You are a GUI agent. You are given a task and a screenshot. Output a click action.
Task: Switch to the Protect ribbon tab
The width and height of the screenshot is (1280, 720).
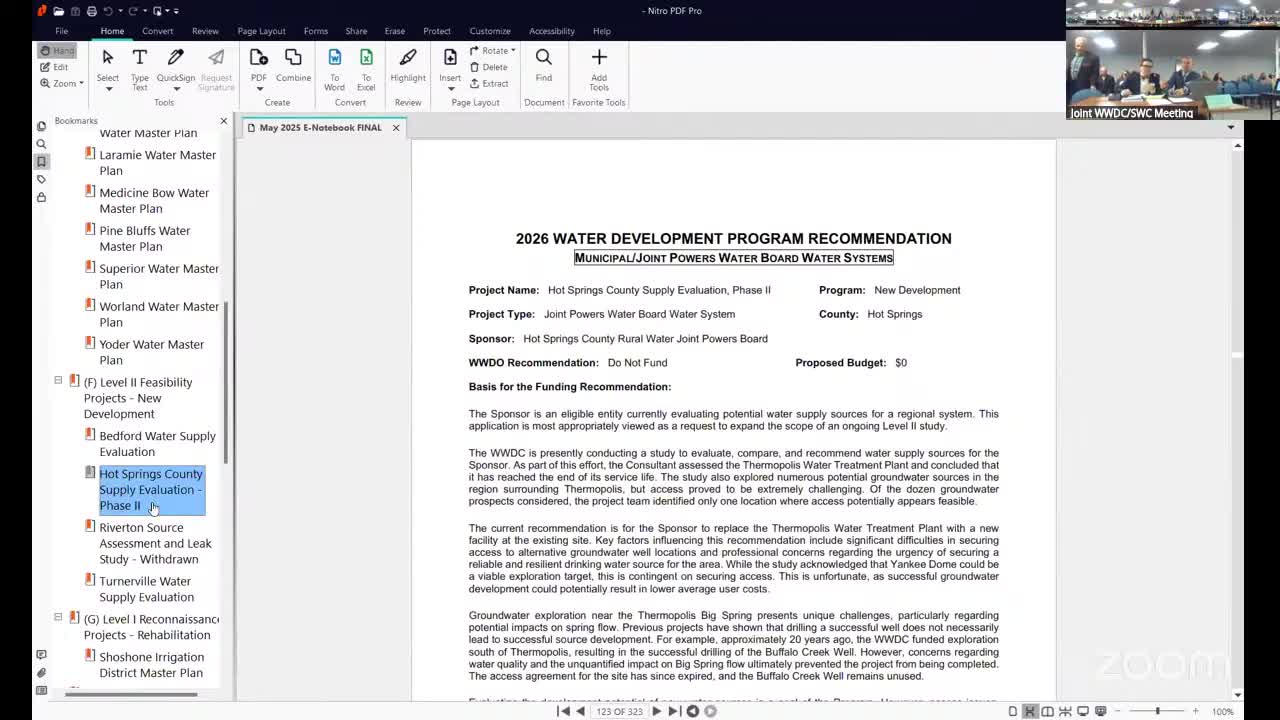[x=437, y=31]
